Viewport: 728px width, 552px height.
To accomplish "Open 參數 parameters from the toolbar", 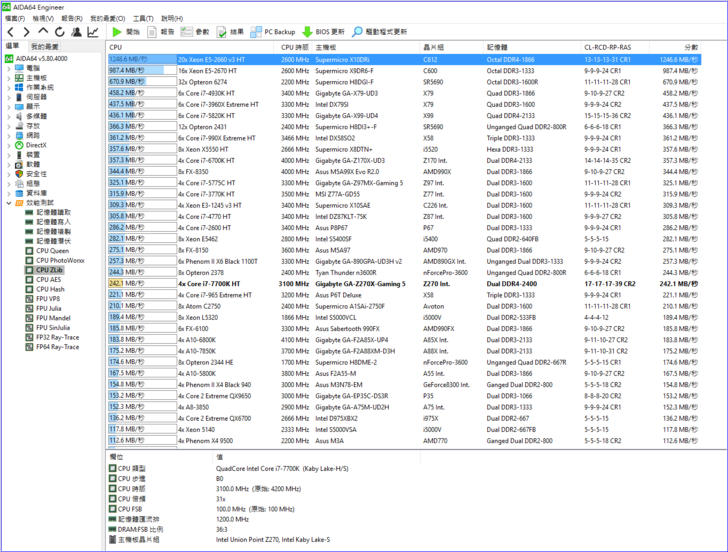I will [x=197, y=32].
